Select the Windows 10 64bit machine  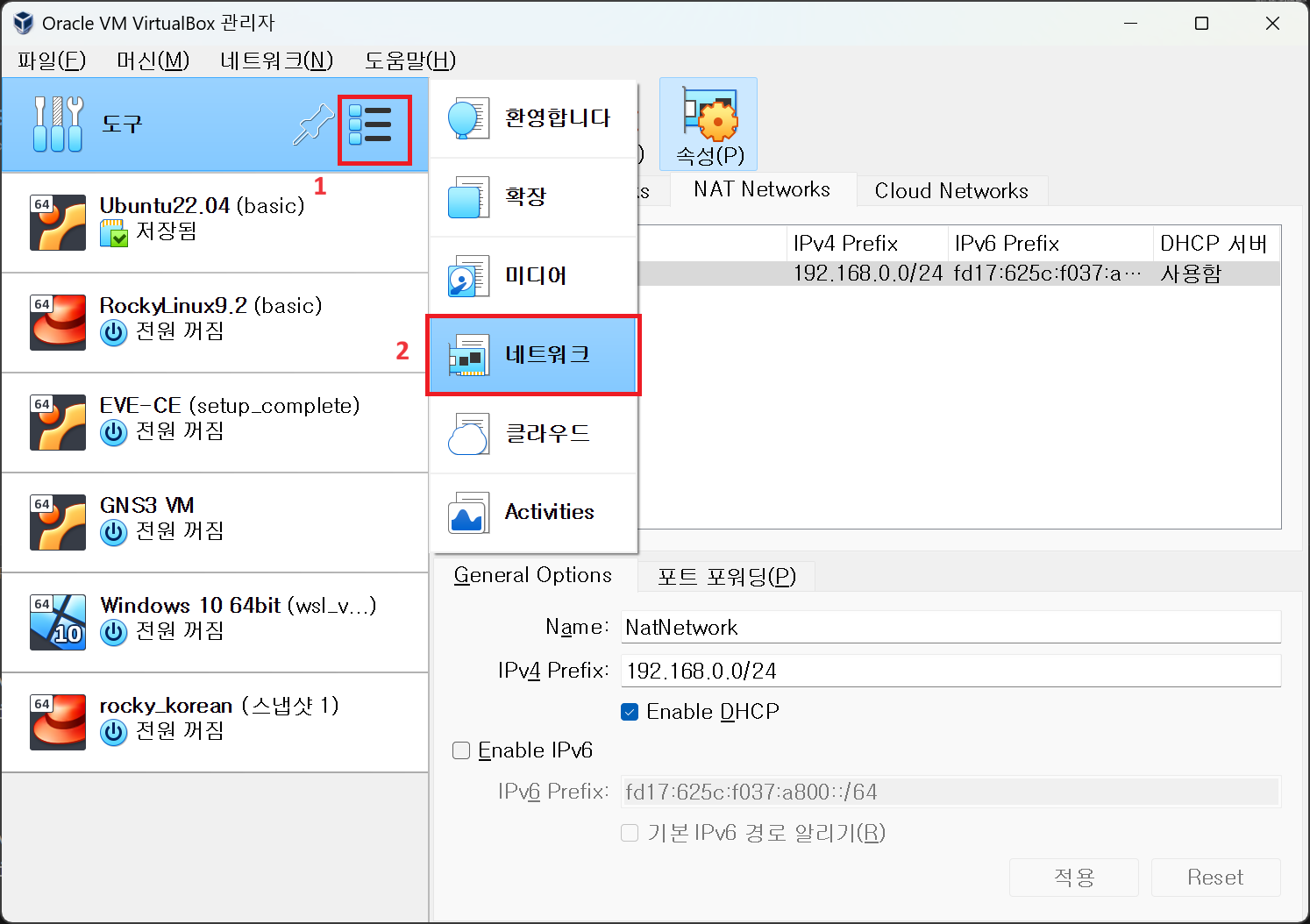[215, 622]
